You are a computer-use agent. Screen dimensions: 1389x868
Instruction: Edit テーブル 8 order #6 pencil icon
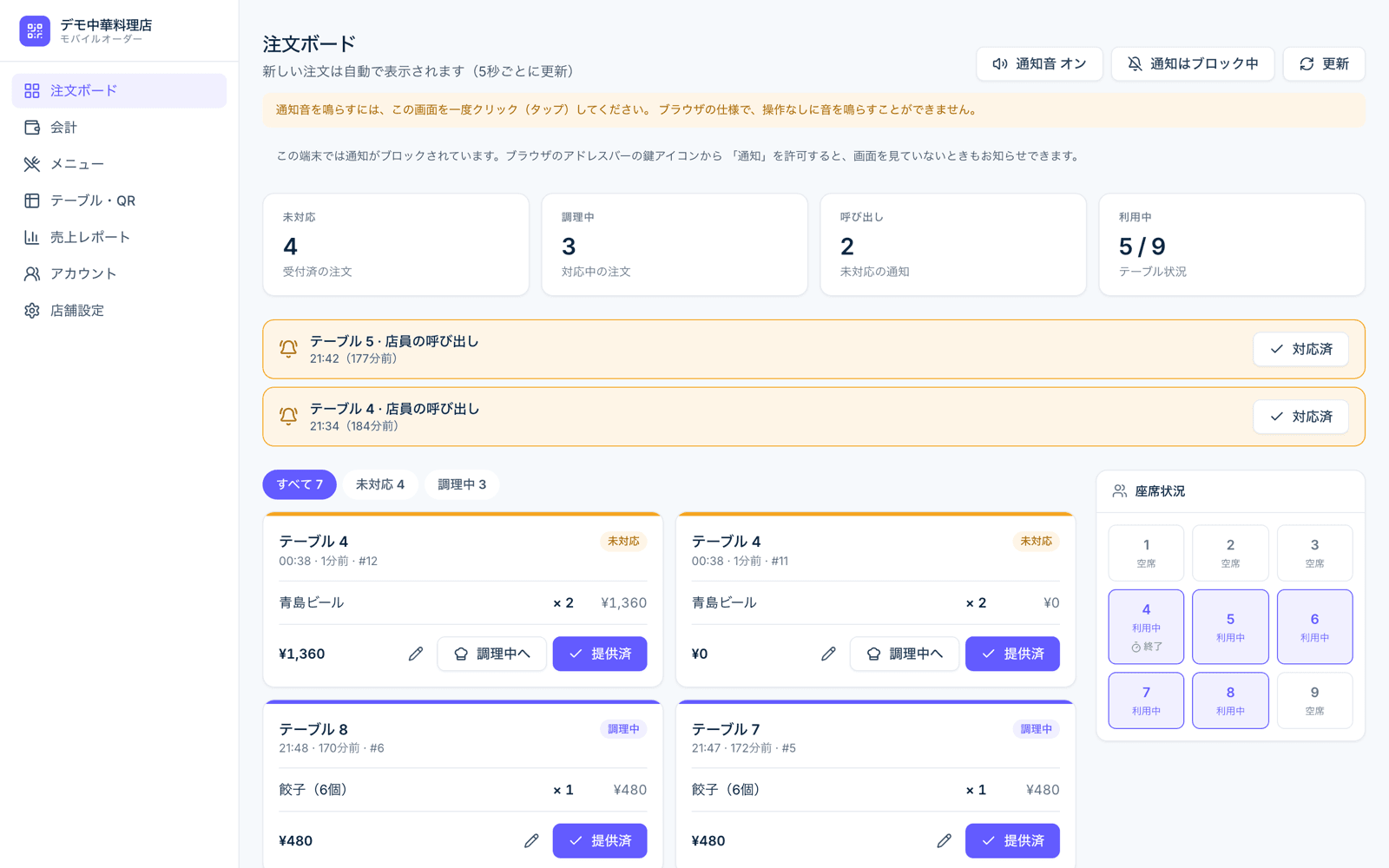(531, 841)
